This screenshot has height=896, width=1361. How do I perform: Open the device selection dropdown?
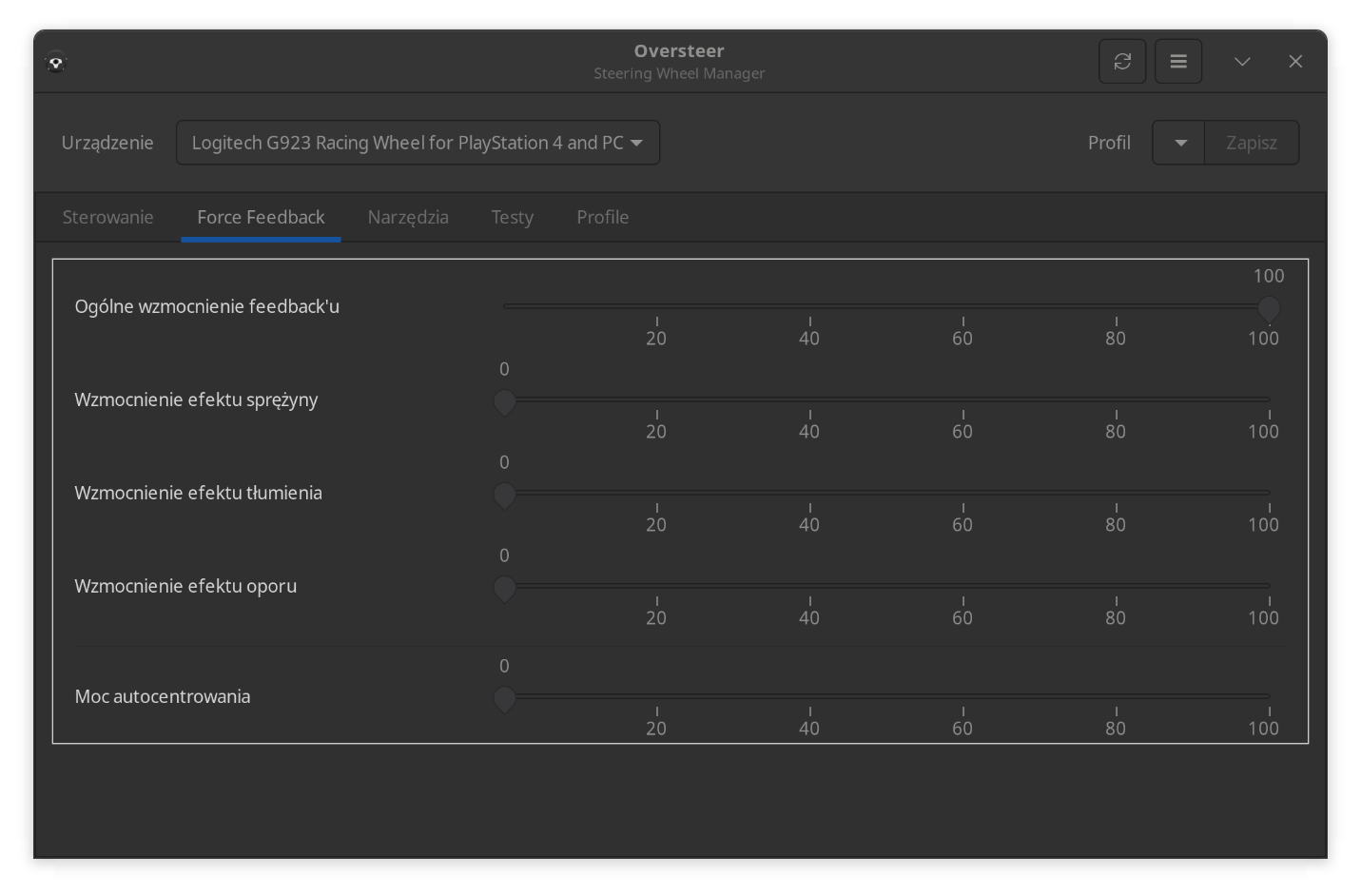(x=418, y=143)
